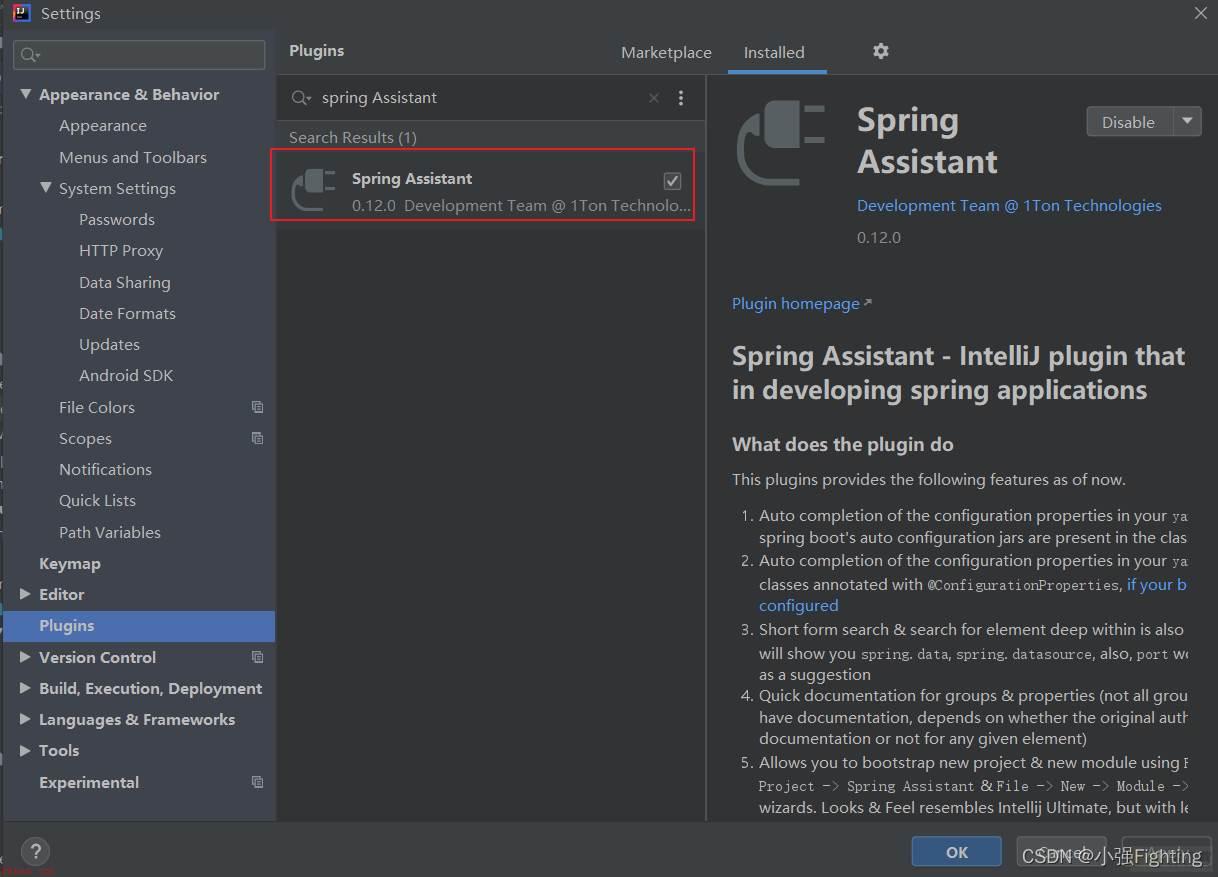Screen dimensions: 1218x877
Task: Click the plugins settings gear icon
Action: [880, 51]
